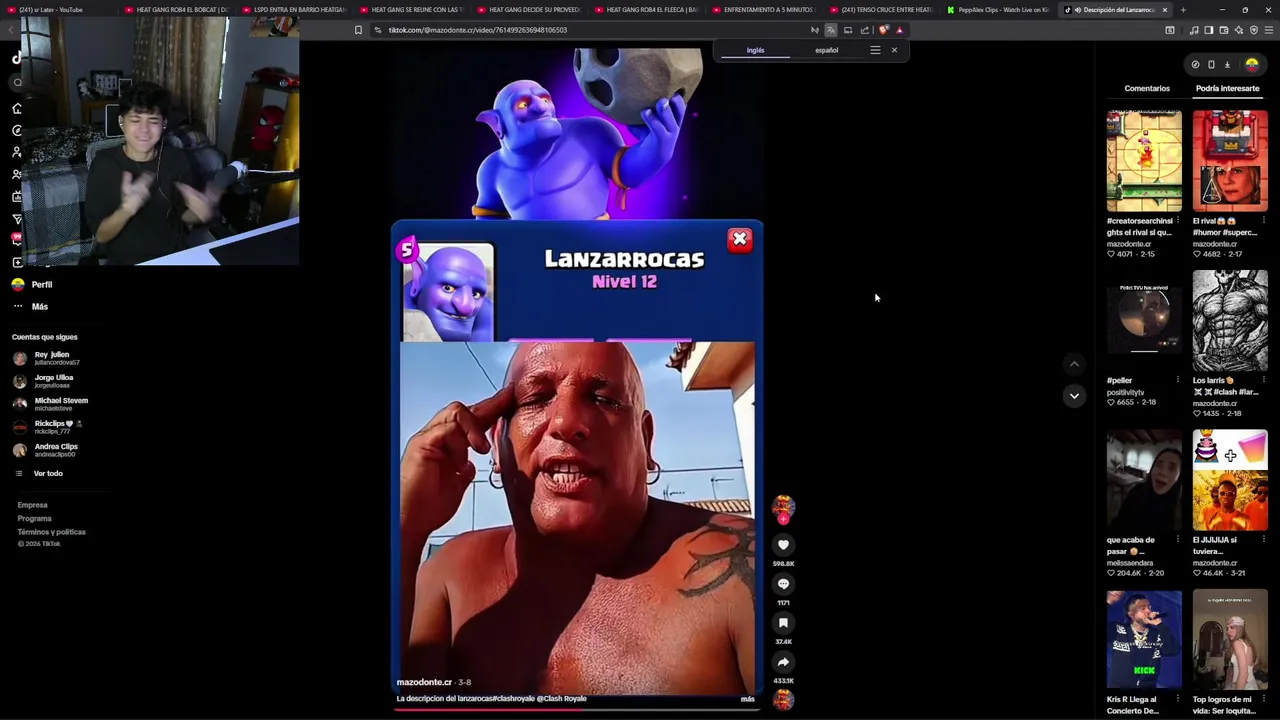Open Empresa footer link
This screenshot has height=720, width=1280.
(x=32, y=505)
